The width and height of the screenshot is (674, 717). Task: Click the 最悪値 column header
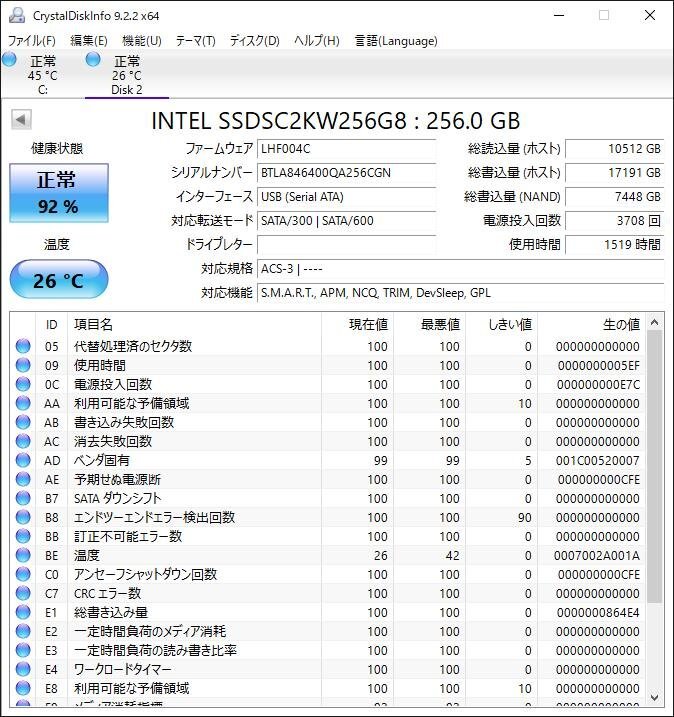click(x=429, y=324)
